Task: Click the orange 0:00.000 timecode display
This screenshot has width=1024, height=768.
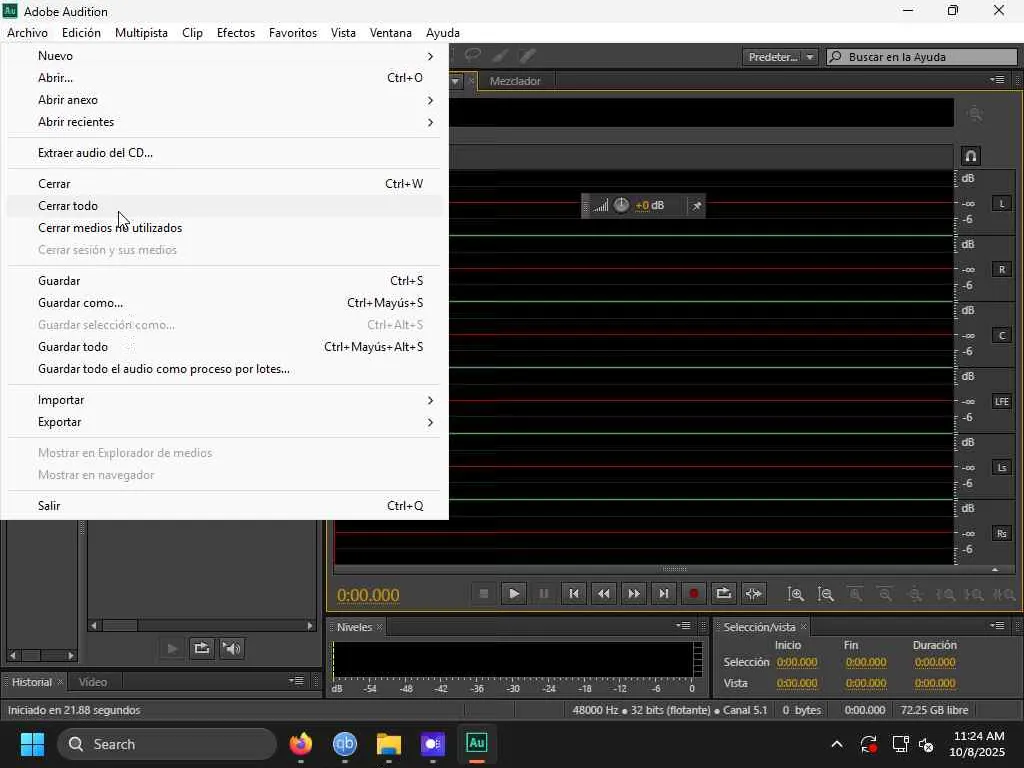Action: click(x=368, y=596)
